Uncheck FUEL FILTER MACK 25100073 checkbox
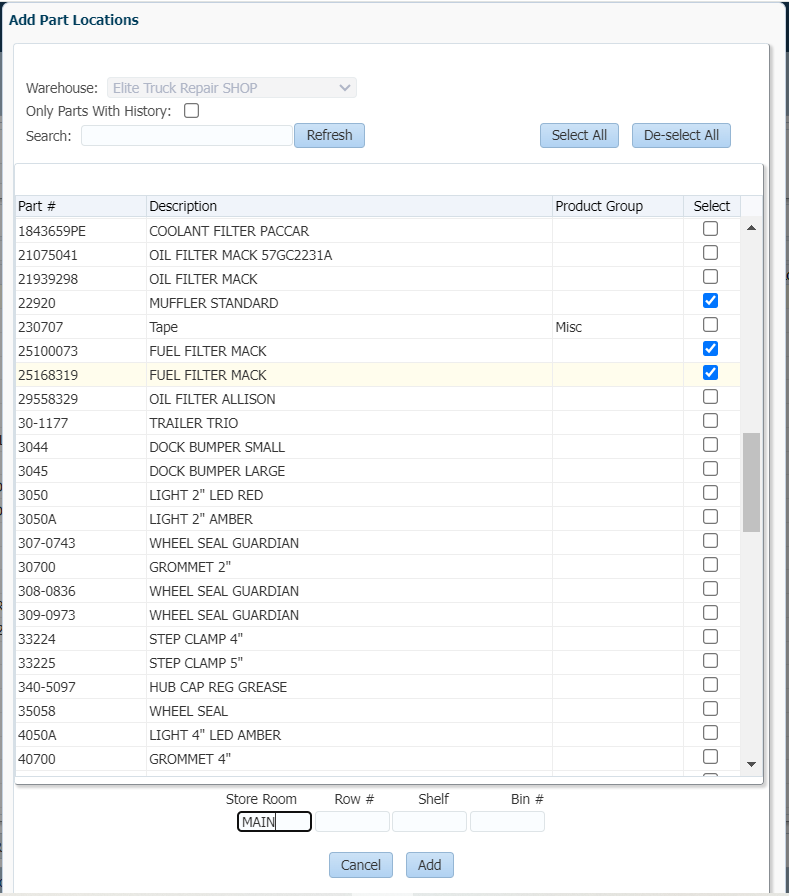 710,349
